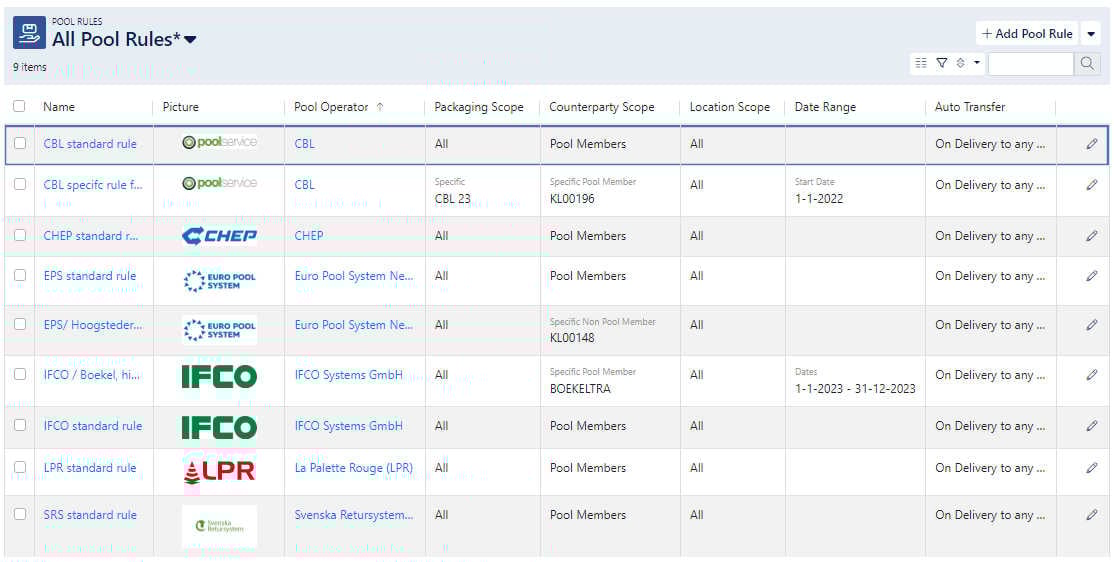
Task: Click the filter funnel icon
Action: point(941,63)
